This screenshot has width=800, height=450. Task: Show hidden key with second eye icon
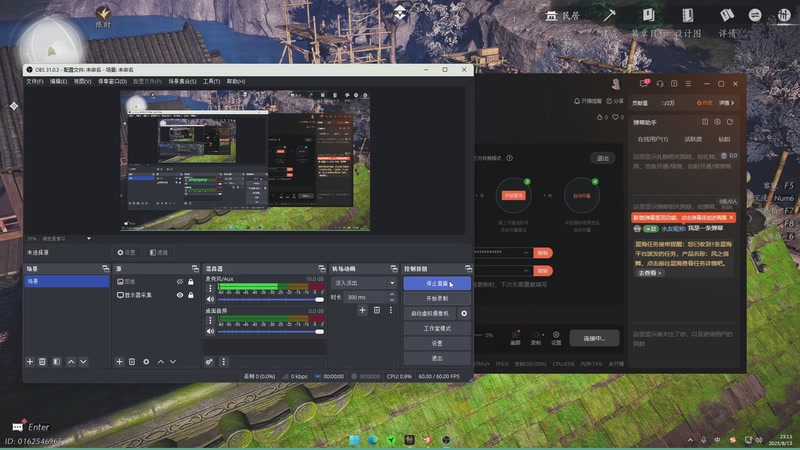(x=526, y=270)
